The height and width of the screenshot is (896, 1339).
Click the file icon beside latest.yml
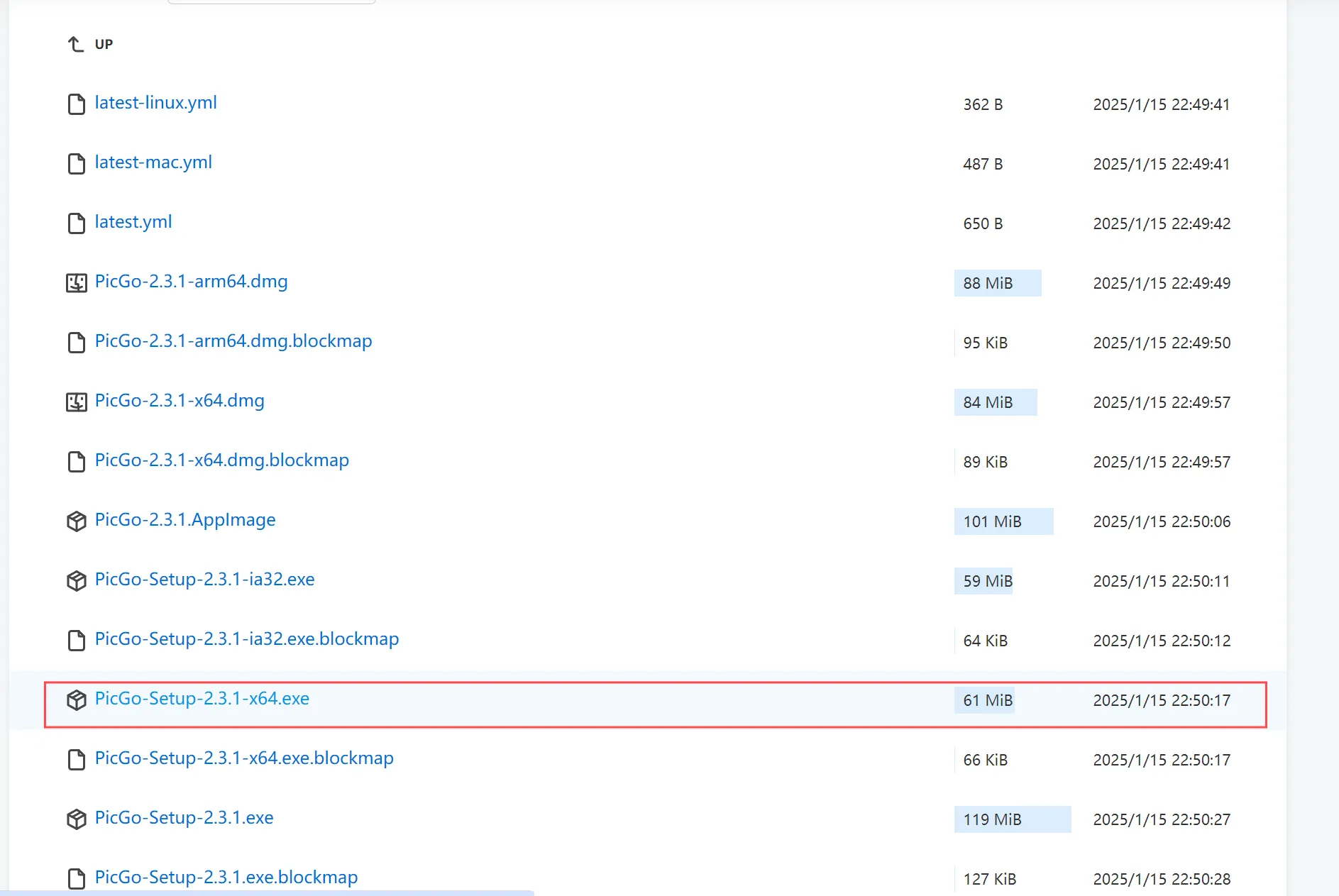pyautogui.click(x=76, y=223)
